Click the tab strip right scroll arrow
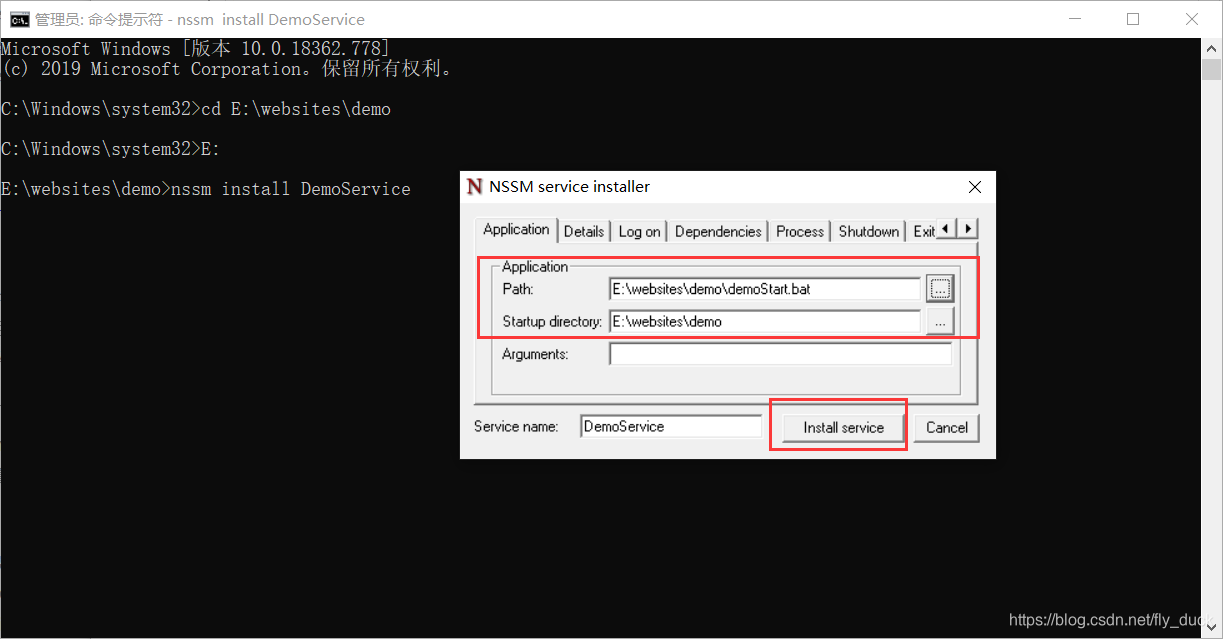Viewport: 1223px width, 639px height. [x=967, y=229]
